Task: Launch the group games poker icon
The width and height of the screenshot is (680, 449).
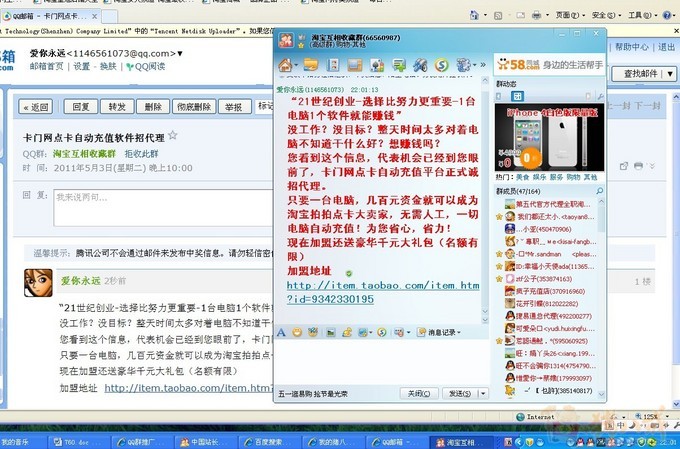Action: click(377, 65)
